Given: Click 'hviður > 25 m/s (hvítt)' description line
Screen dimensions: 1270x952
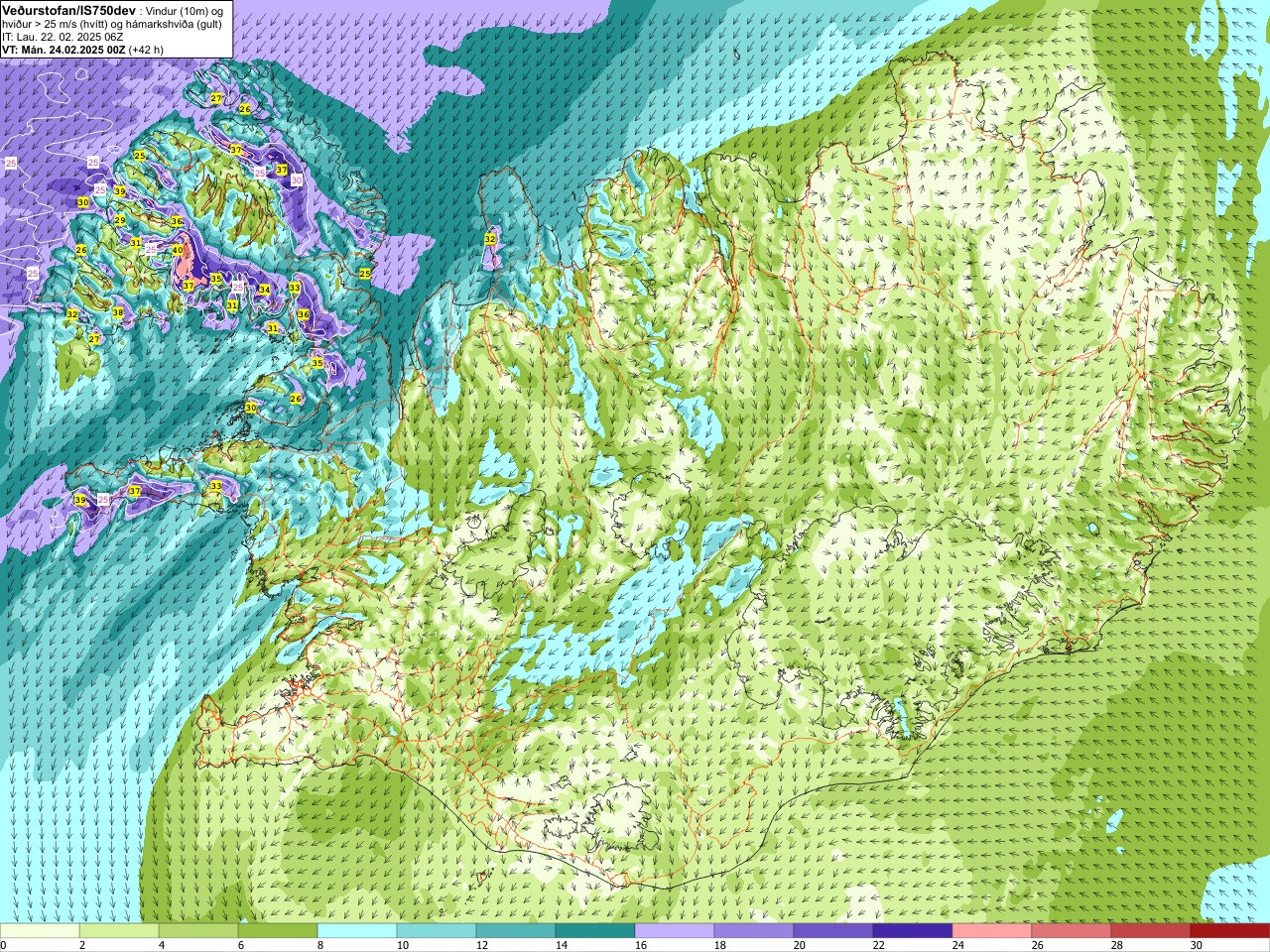Looking at the screenshot, I should [x=55, y=24].
